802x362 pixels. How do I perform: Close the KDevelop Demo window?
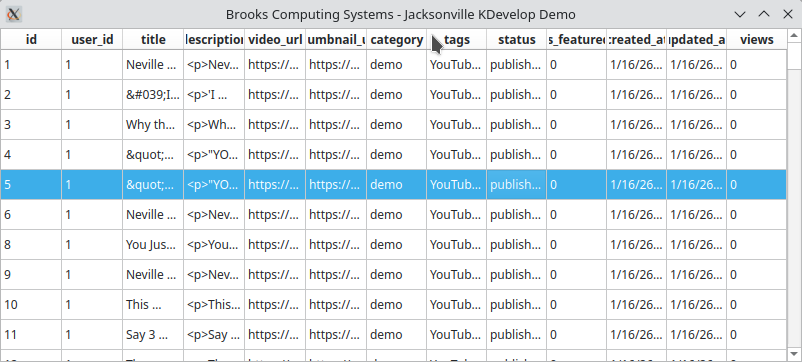coord(788,14)
